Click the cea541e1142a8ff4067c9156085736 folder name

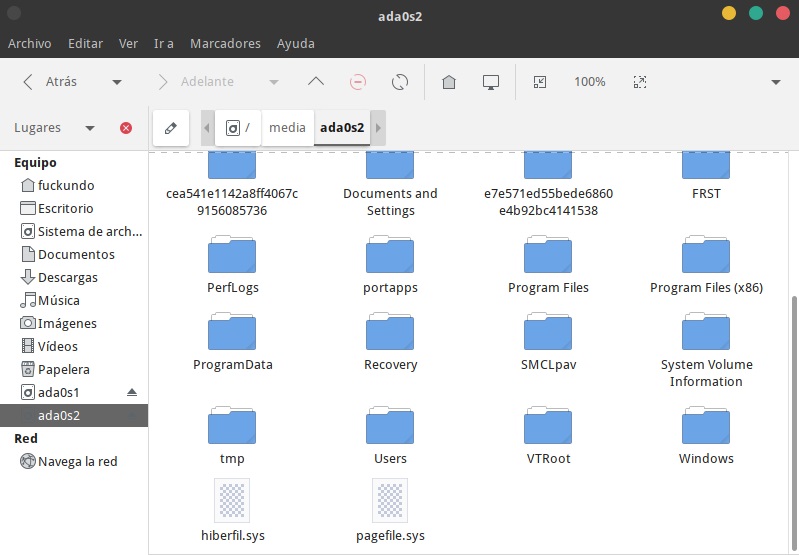[x=232, y=202]
